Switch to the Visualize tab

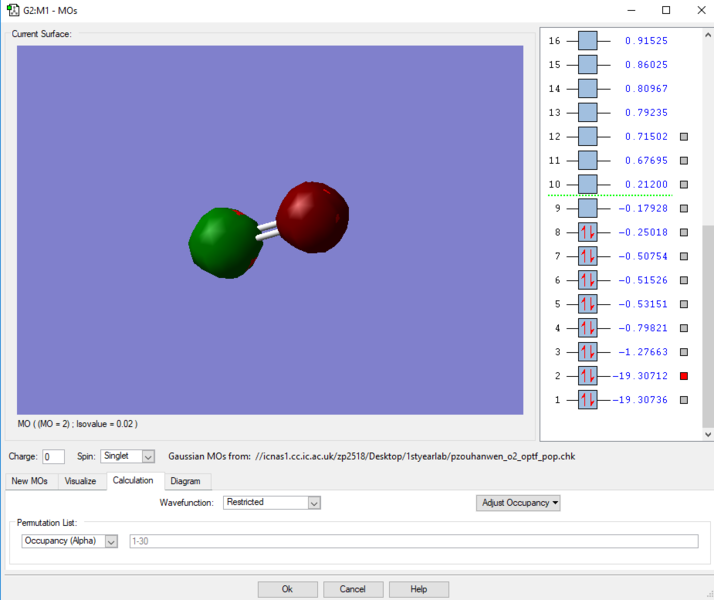[x=80, y=481]
